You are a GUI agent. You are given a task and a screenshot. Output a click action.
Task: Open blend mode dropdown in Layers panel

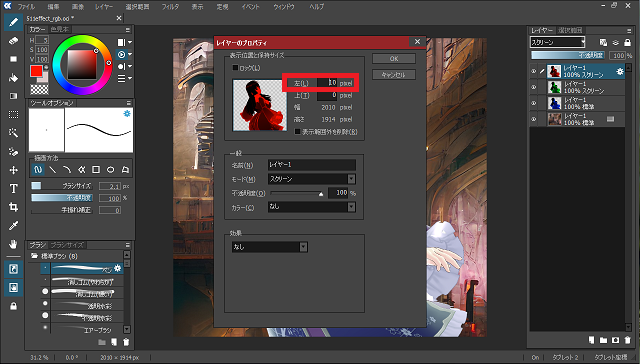coord(558,42)
